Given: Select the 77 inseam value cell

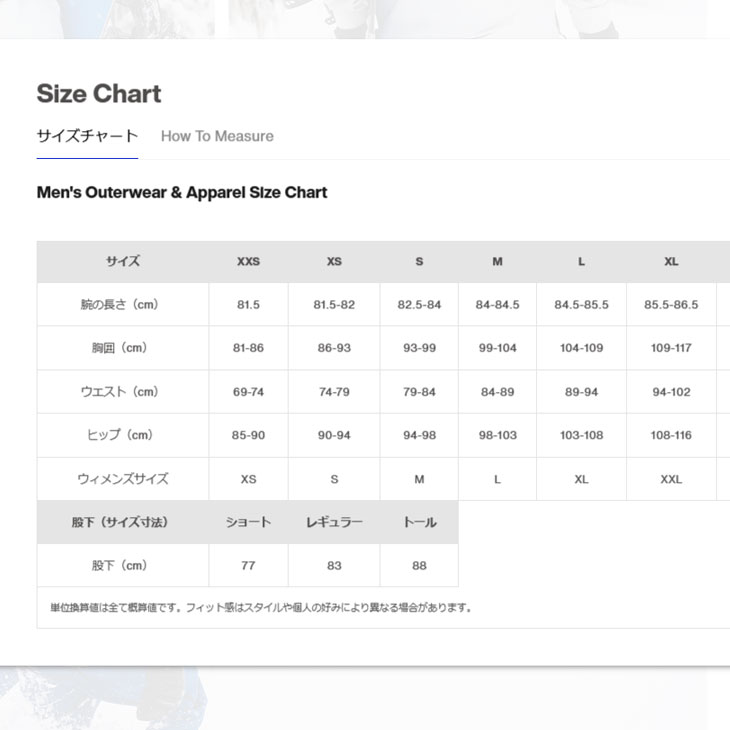Looking at the screenshot, I should pyautogui.click(x=248, y=565).
